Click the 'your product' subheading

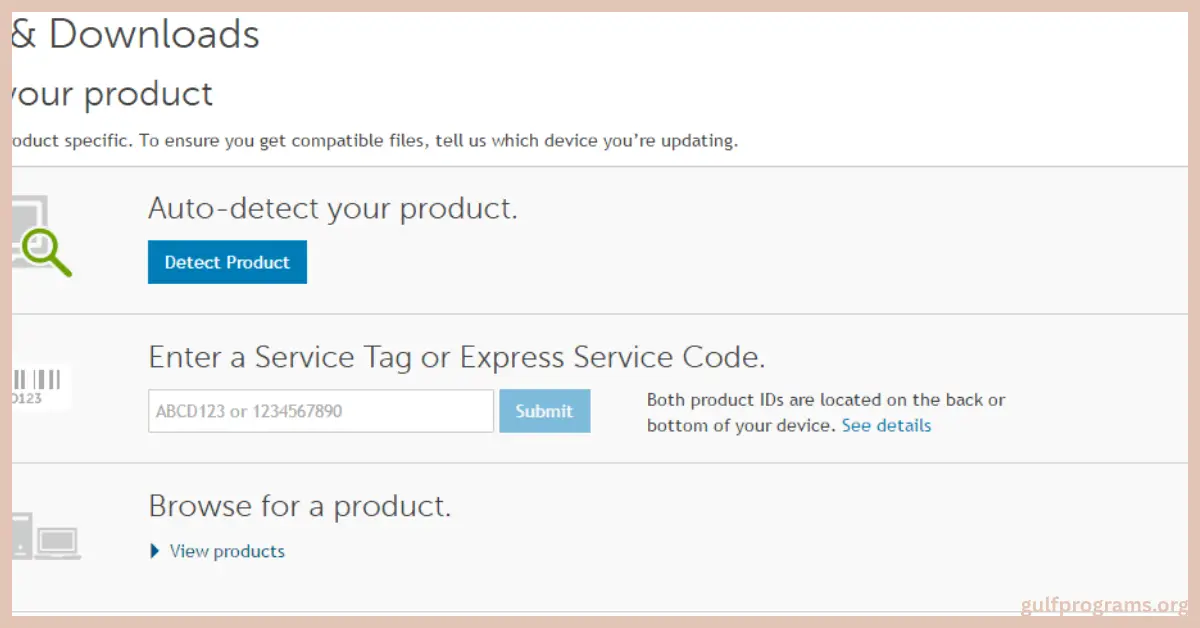click(112, 94)
